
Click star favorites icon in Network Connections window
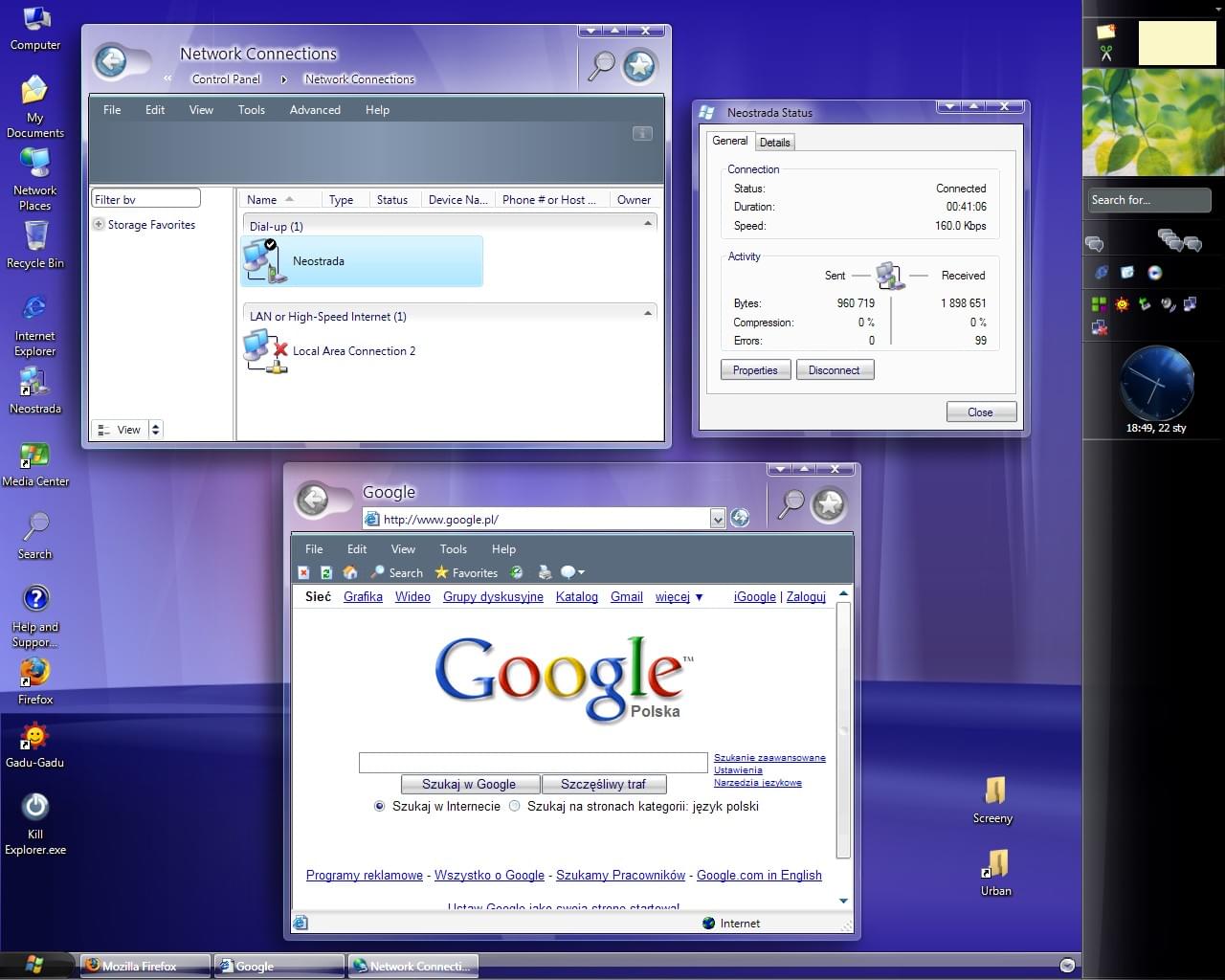click(639, 66)
